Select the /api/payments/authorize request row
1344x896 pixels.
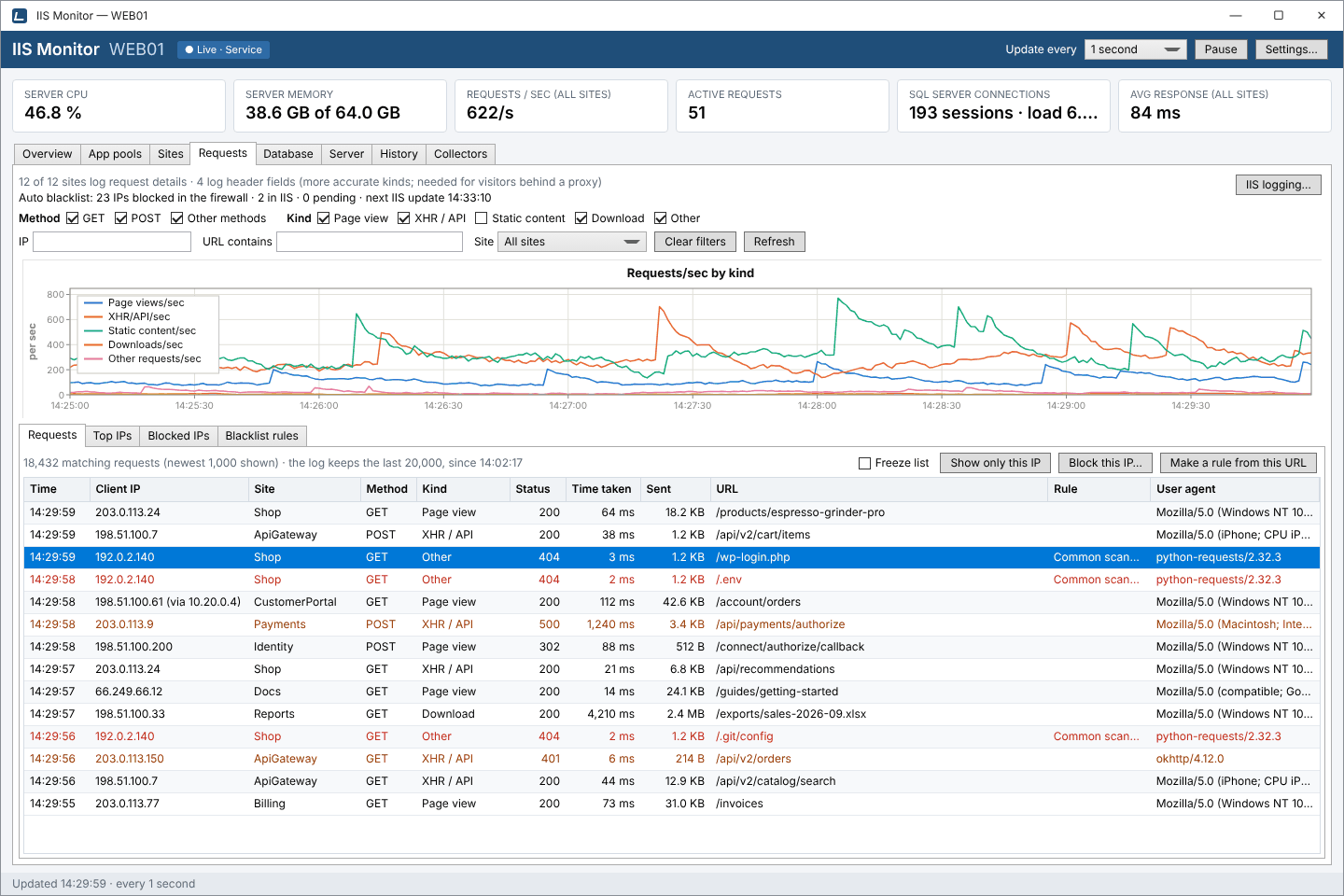(672, 624)
